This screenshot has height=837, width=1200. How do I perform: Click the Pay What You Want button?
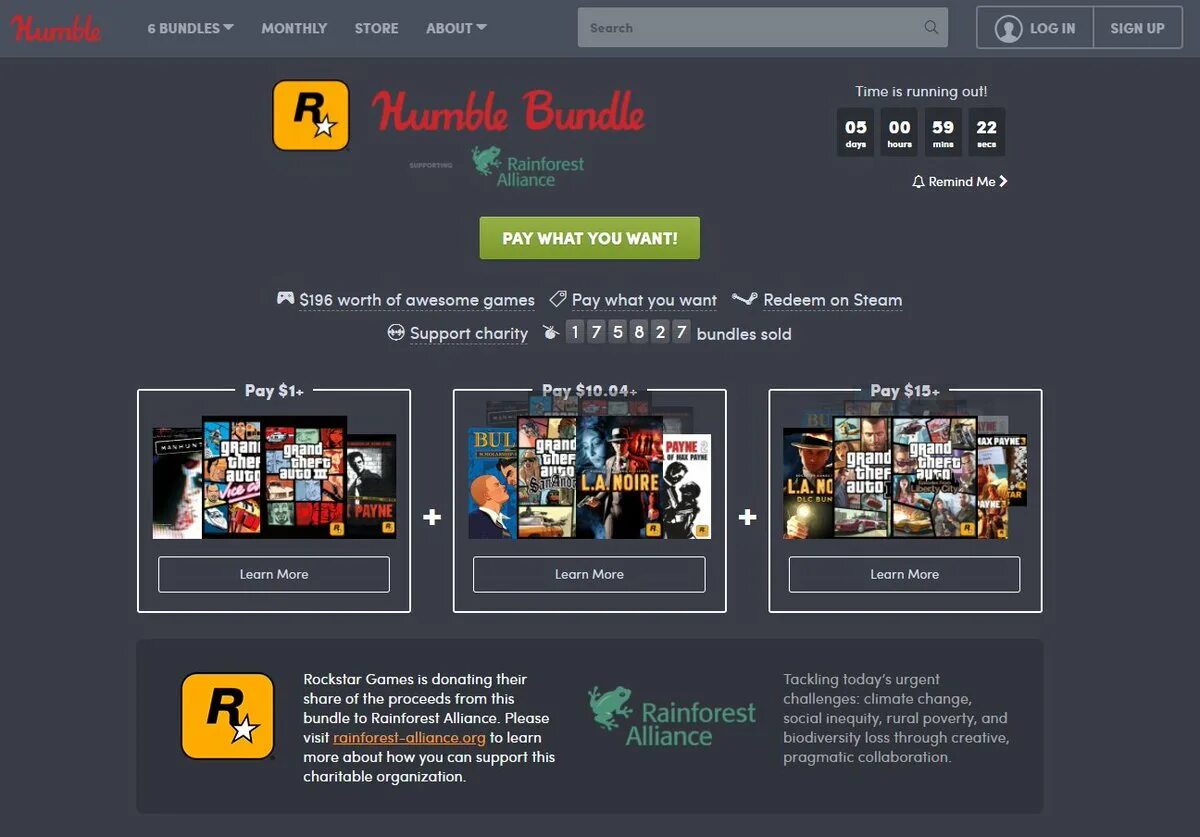tap(590, 238)
